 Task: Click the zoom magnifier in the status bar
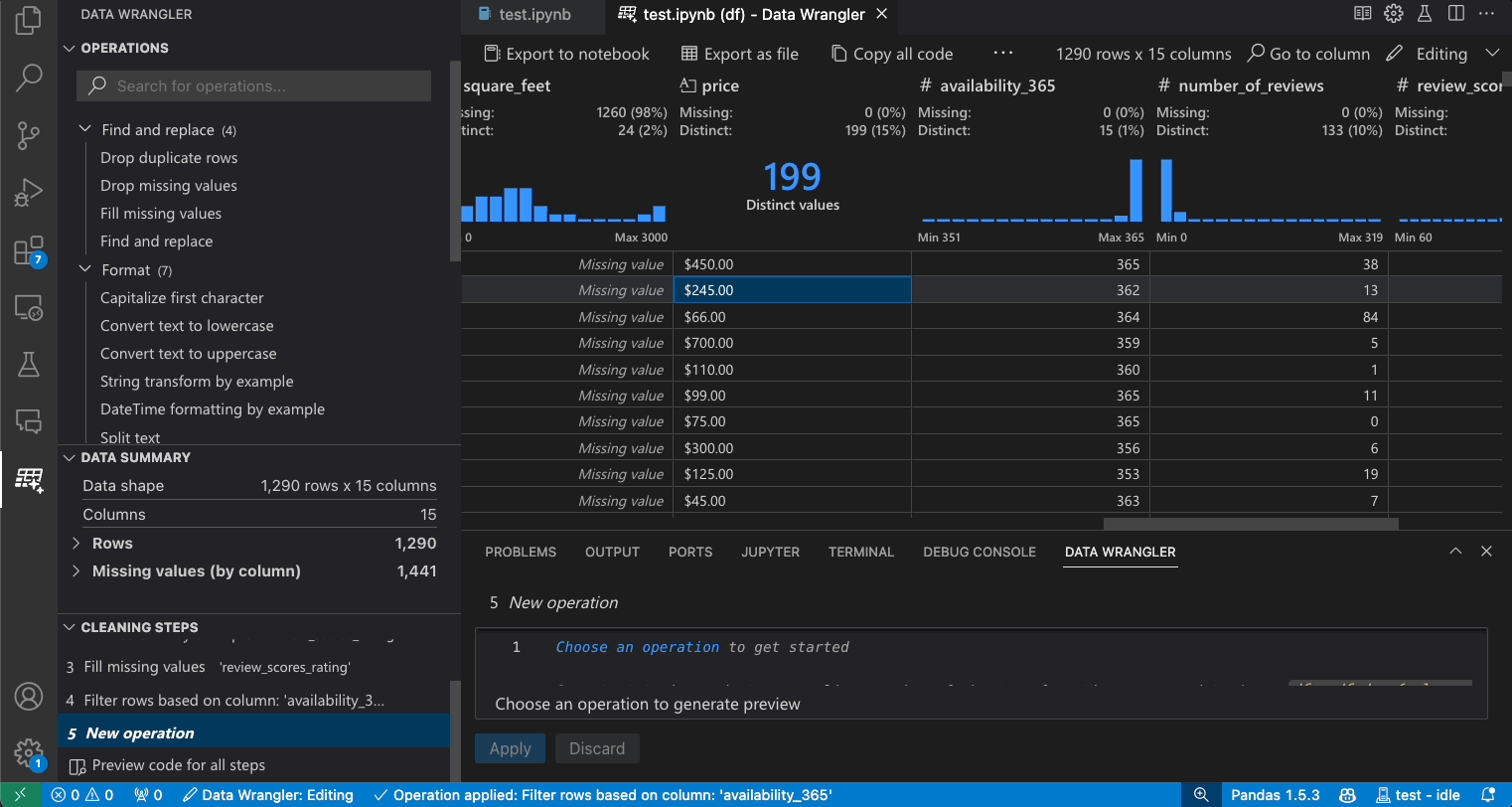[x=1201, y=794]
